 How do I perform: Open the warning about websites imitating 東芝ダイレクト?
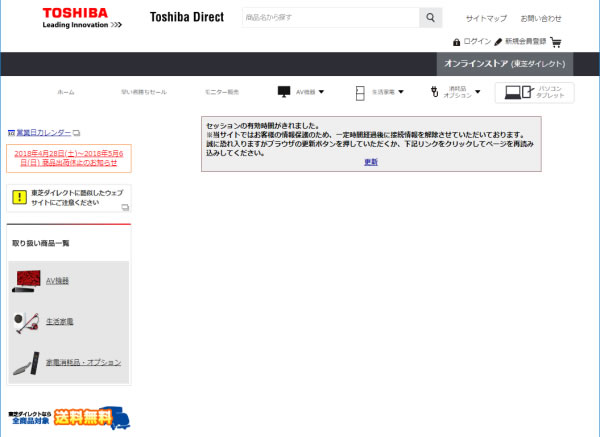coord(69,198)
